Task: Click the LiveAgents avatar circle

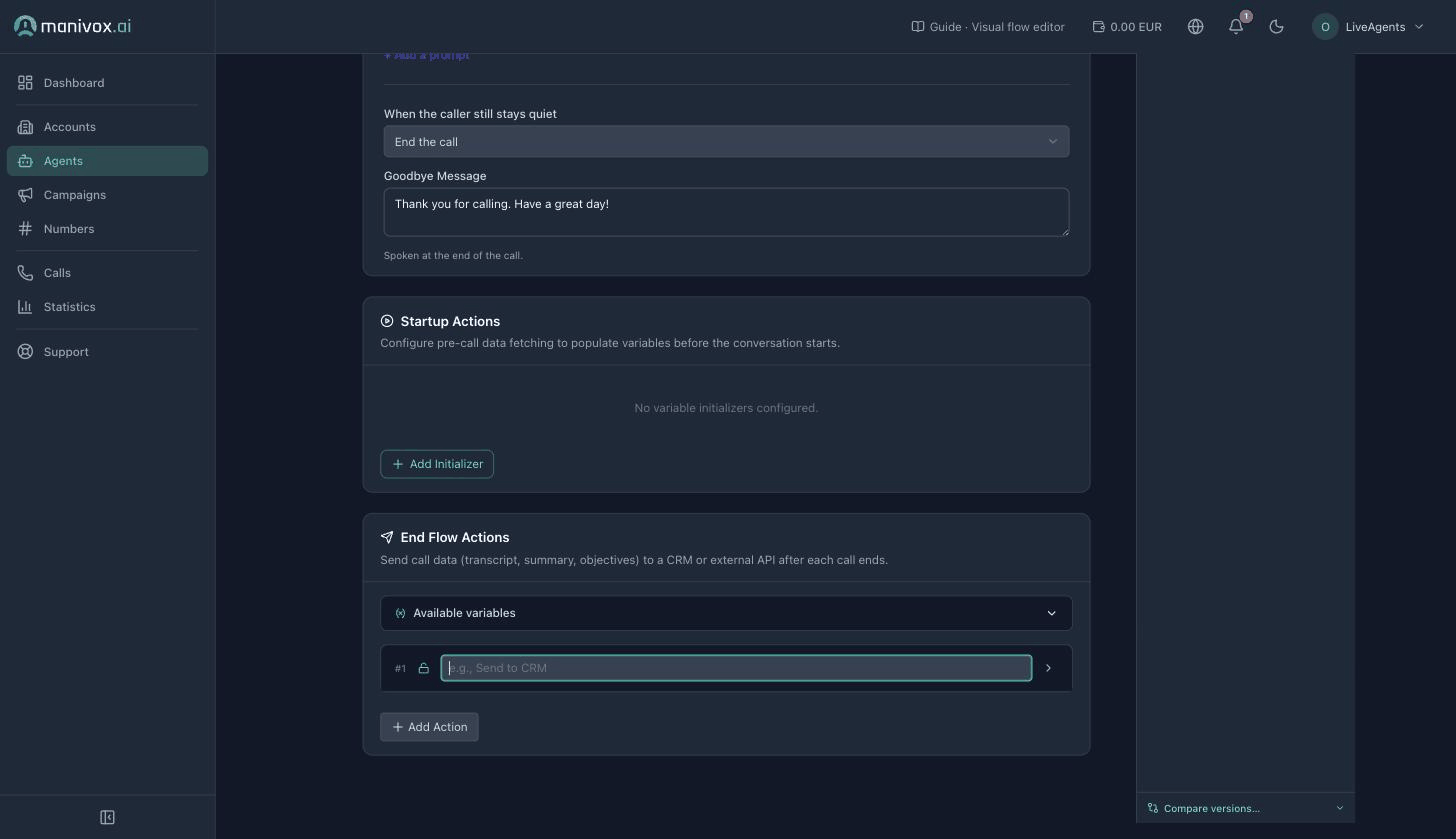Action: (1325, 27)
